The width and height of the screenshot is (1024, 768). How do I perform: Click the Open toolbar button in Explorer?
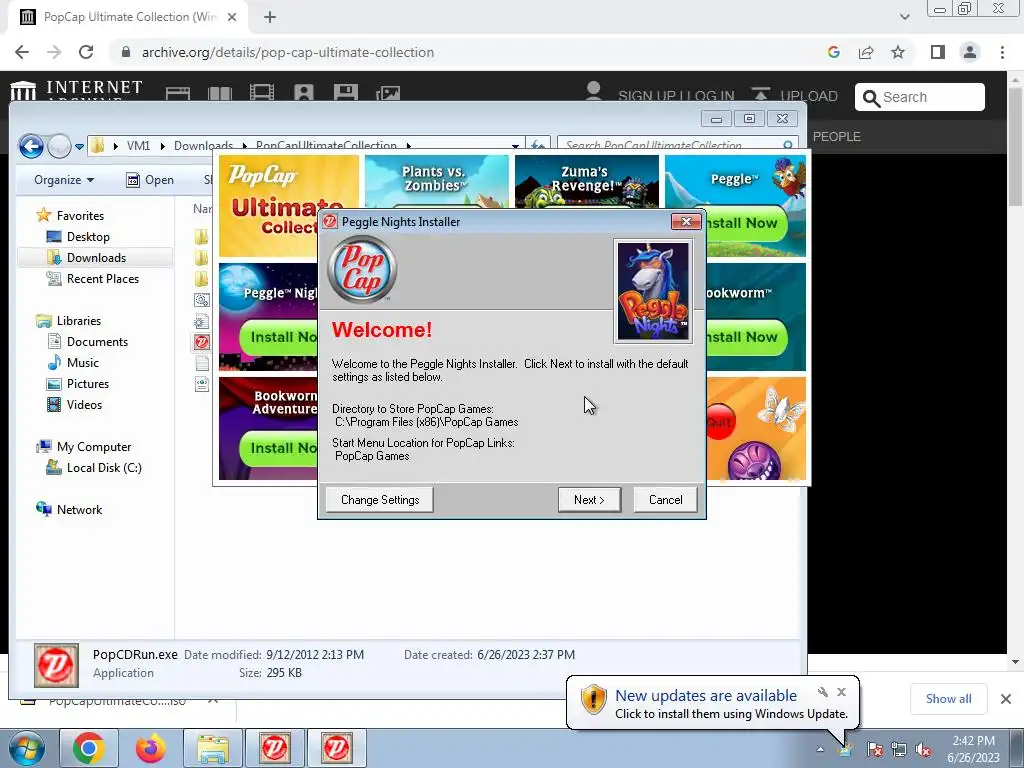(150, 180)
